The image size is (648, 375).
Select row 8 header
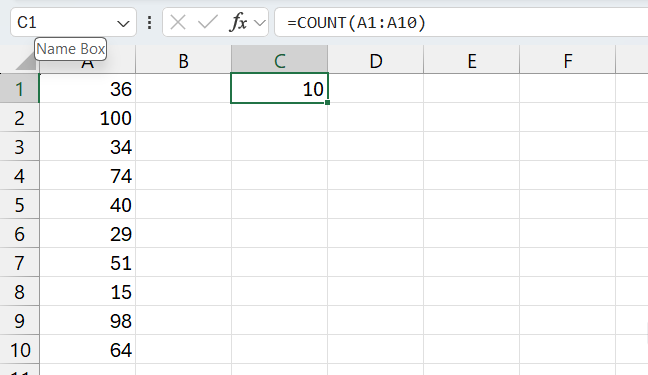pyautogui.click(x=19, y=291)
